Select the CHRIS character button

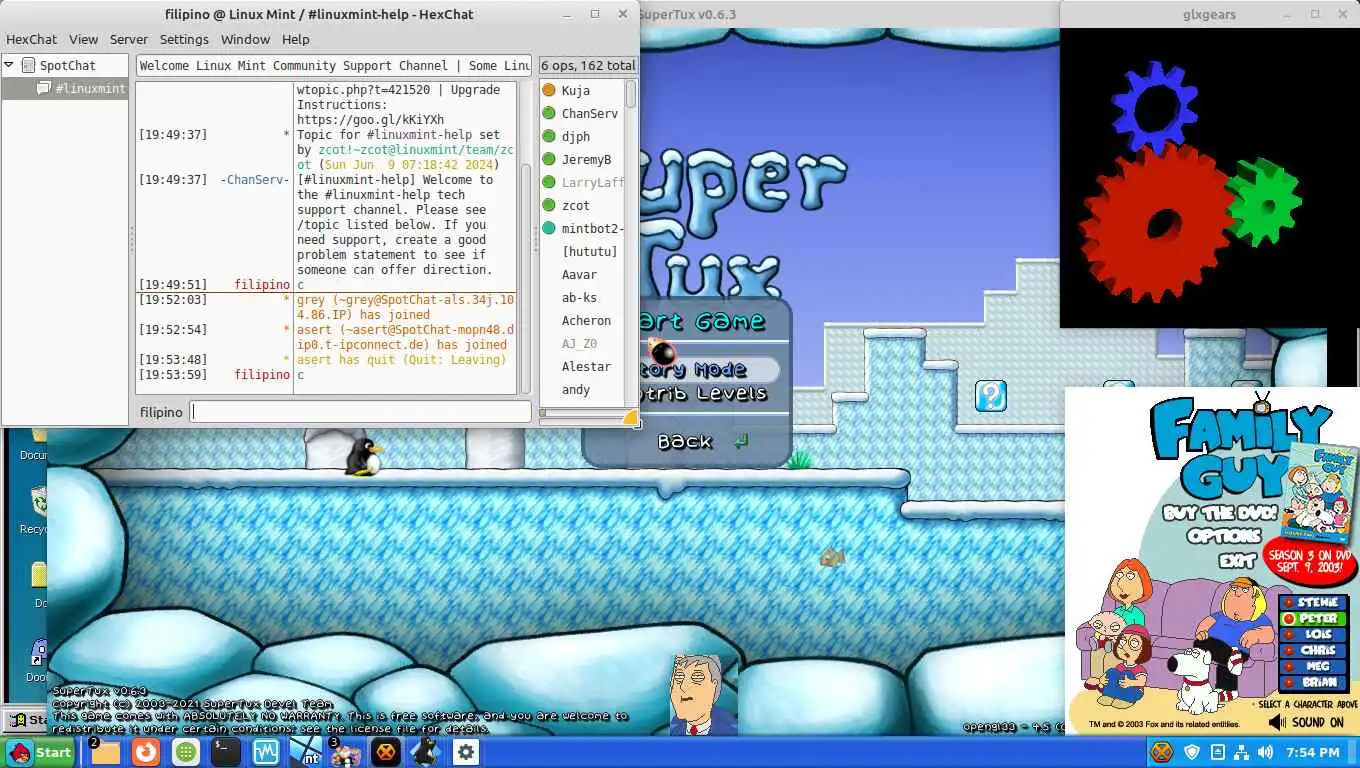tap(1313, 651)
